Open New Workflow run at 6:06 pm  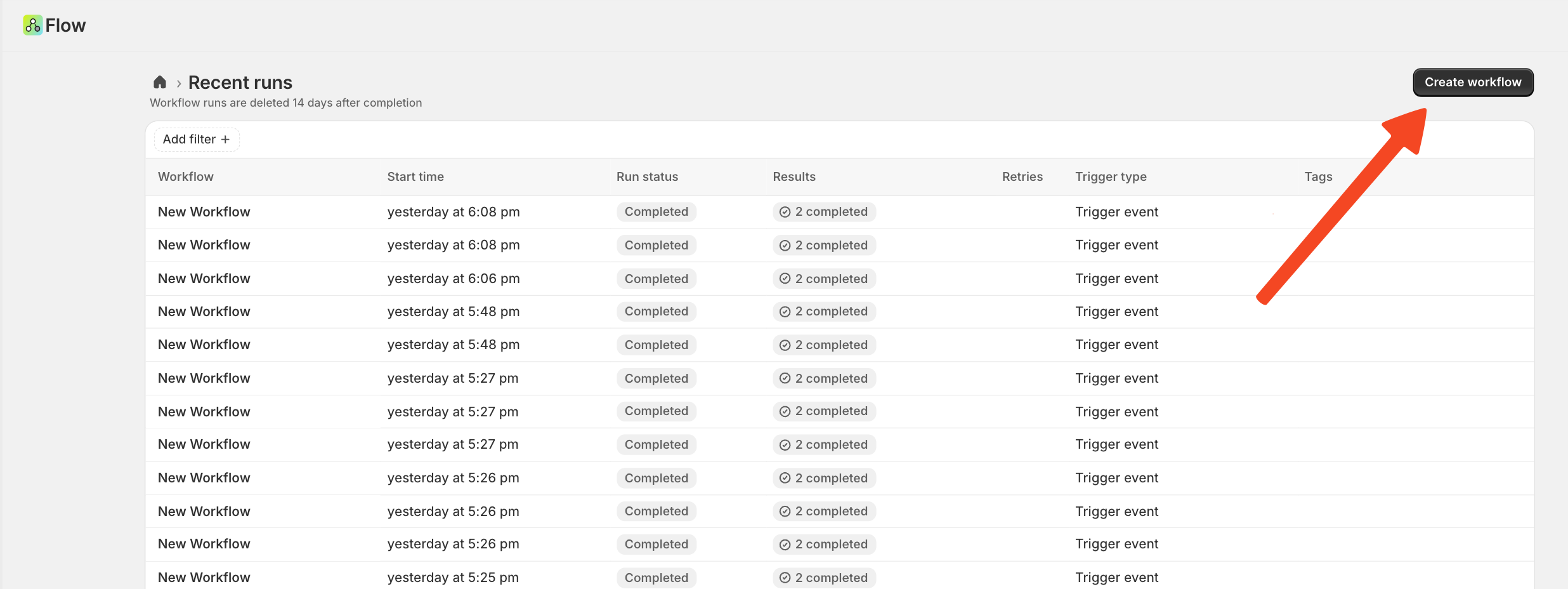pos(204,279)
